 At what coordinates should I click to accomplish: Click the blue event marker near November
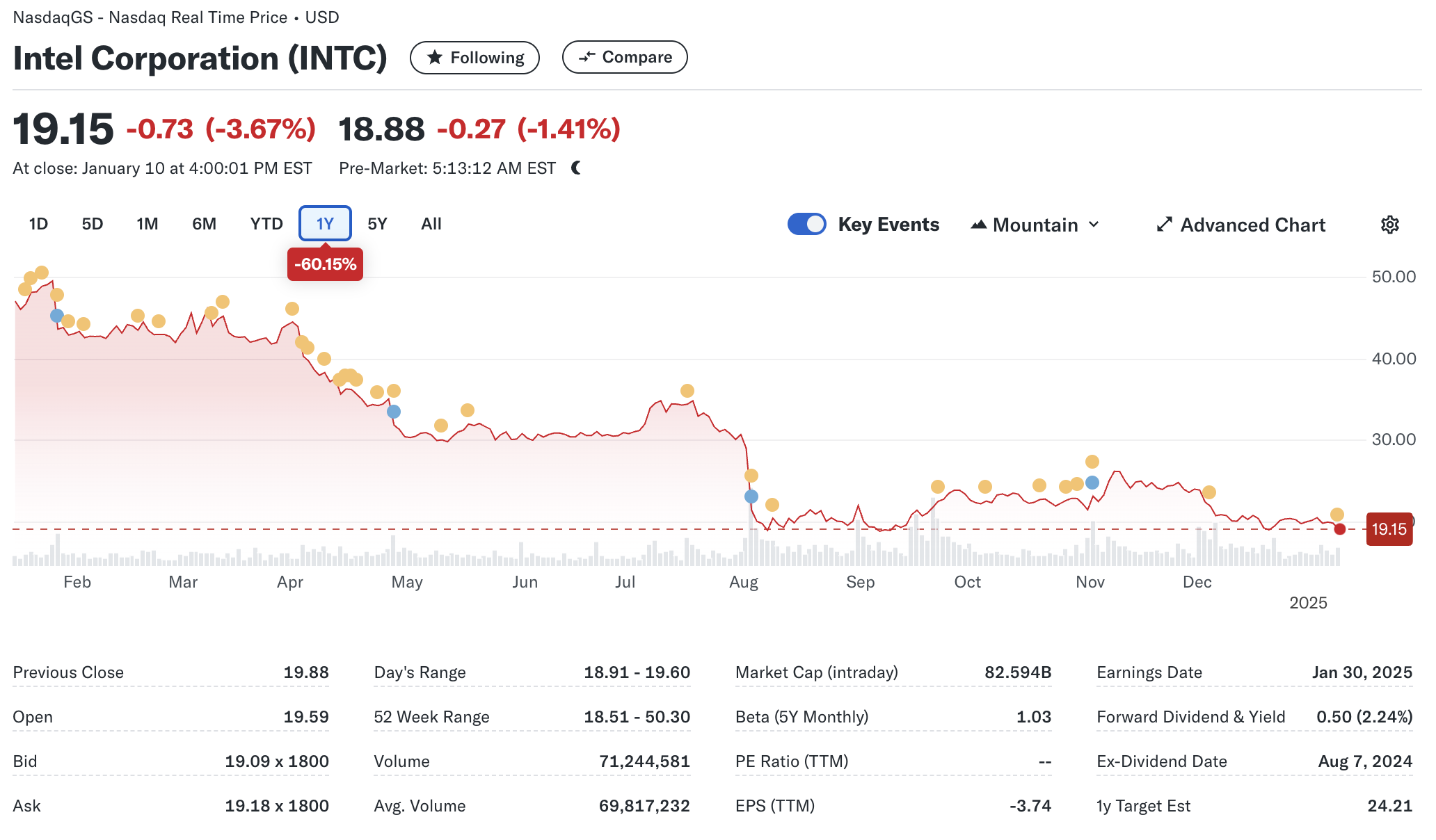pos(1092,483)
